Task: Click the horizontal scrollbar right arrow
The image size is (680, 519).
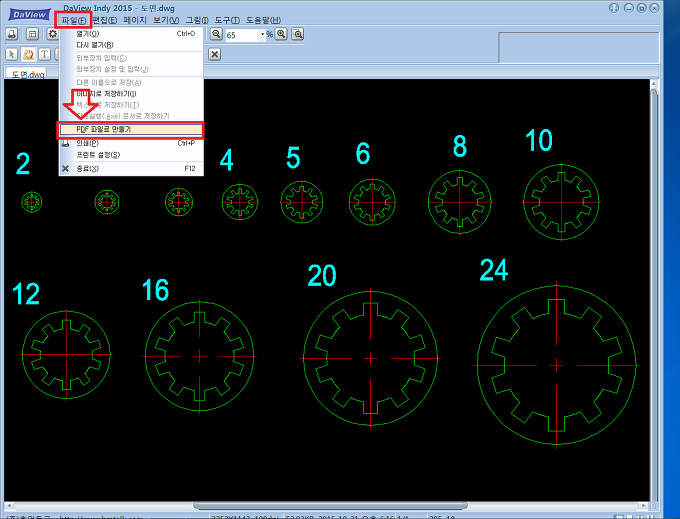Action: 644,506
